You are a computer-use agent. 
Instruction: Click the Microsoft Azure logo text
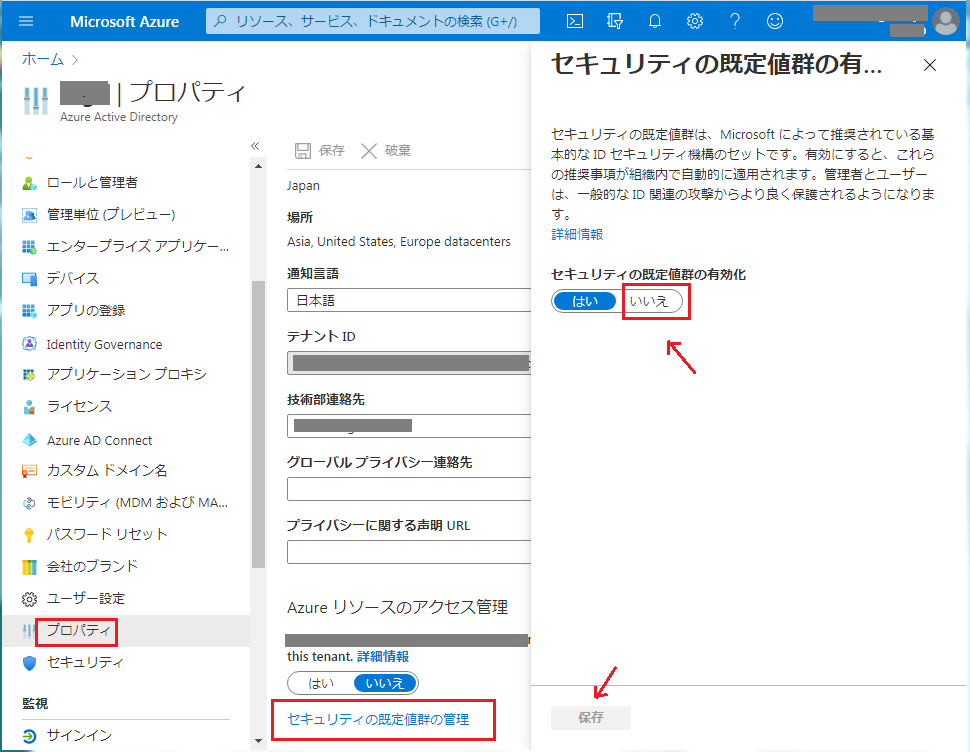[124, 22]
